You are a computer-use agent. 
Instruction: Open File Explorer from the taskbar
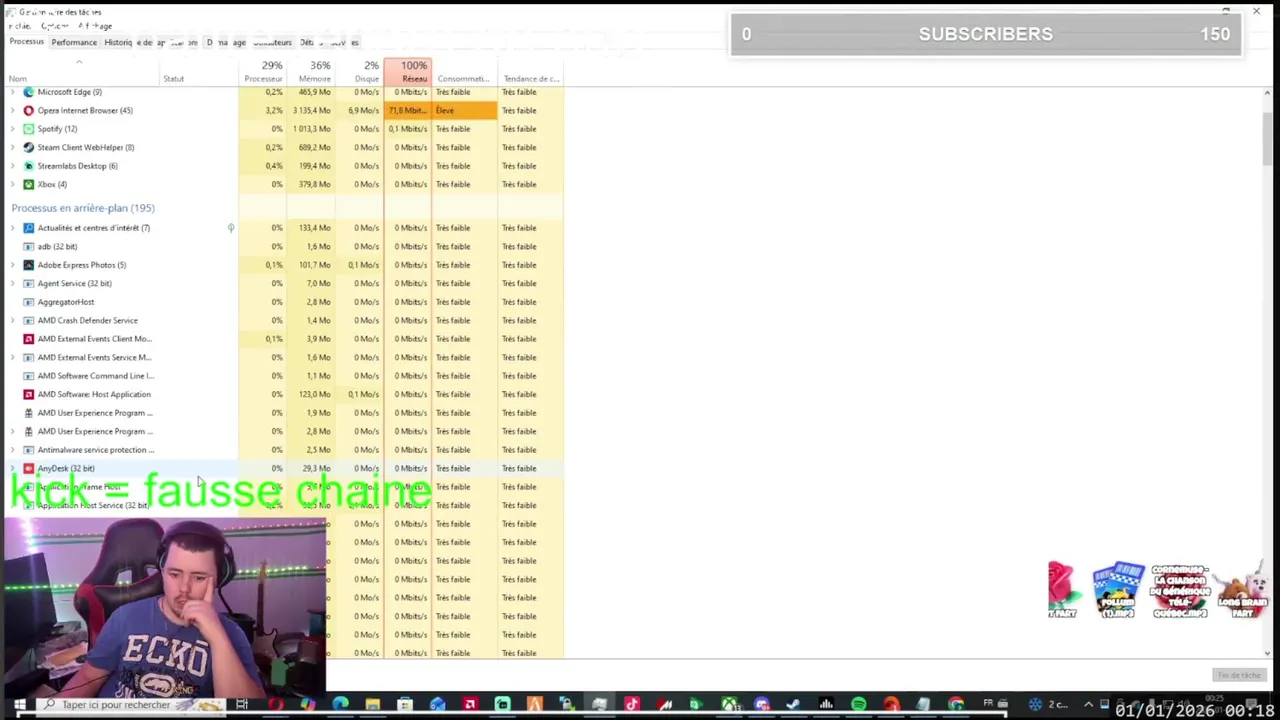[372, 705]
